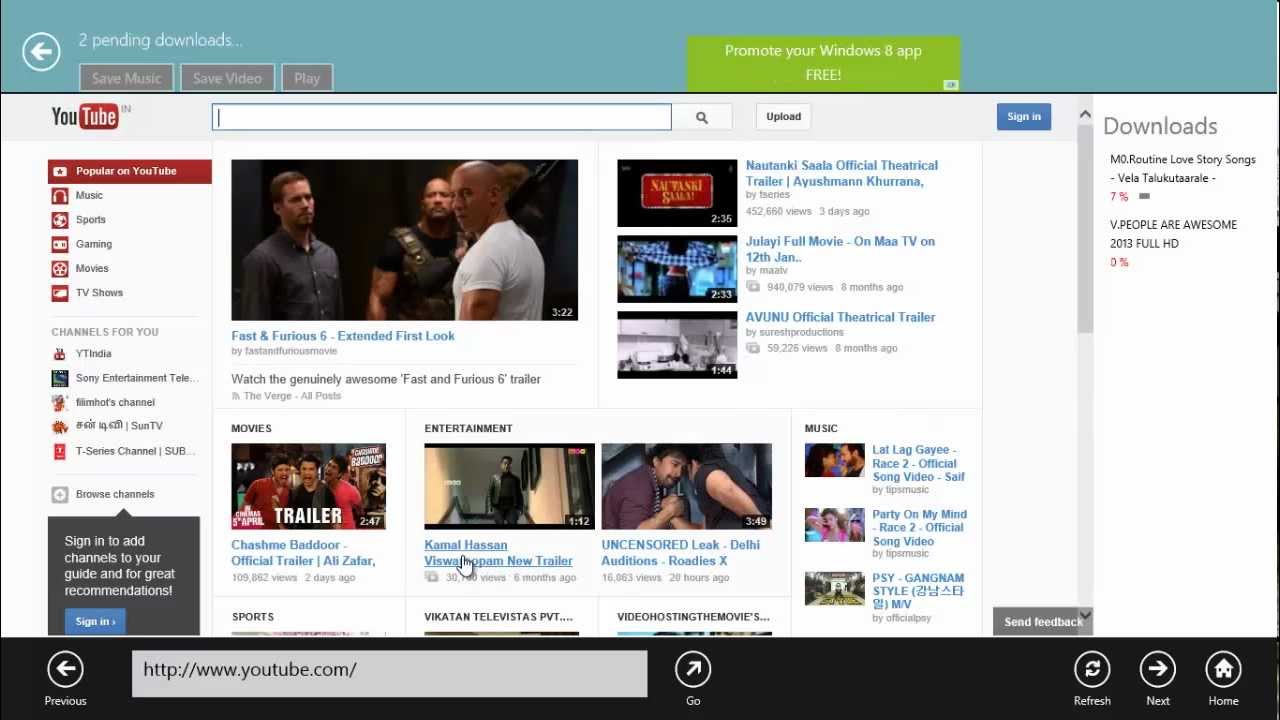Click the YTIndia channel icon
The height and width of the screenshot is (720, 1280).
pyautogui.click(x=60, y=354)
